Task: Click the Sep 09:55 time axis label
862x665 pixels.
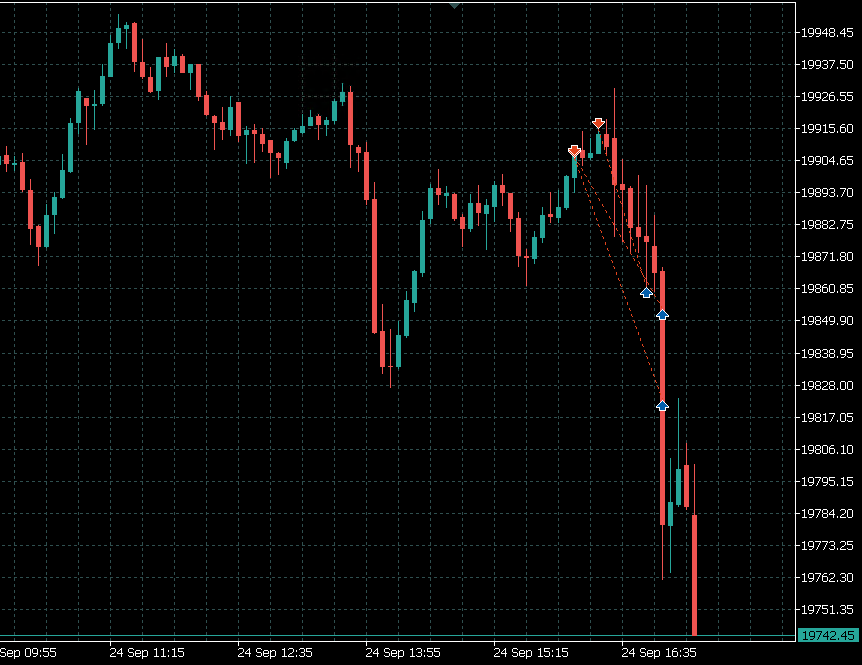Action: click(28, 653)
